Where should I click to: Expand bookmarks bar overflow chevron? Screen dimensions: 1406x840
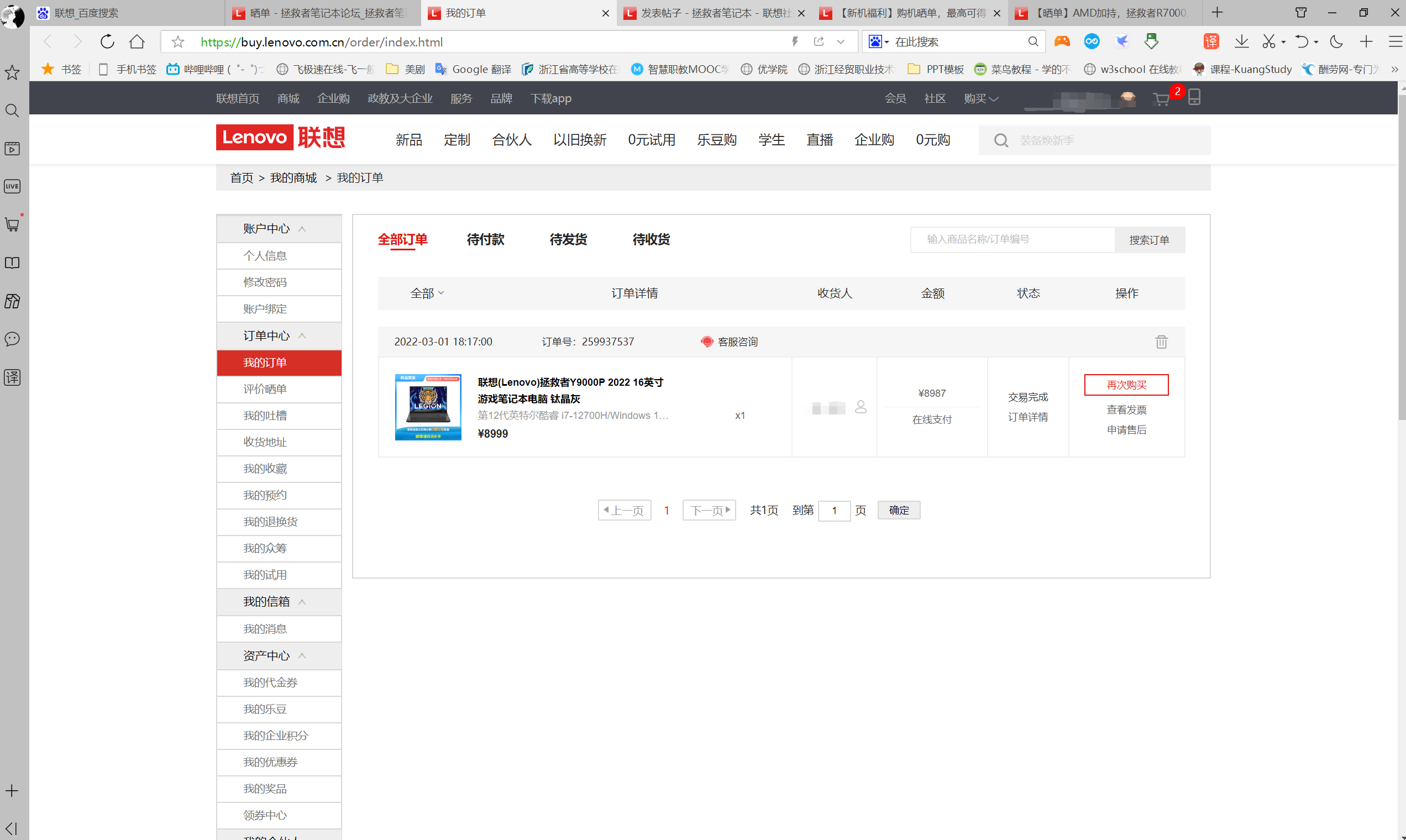[1395, 69]
